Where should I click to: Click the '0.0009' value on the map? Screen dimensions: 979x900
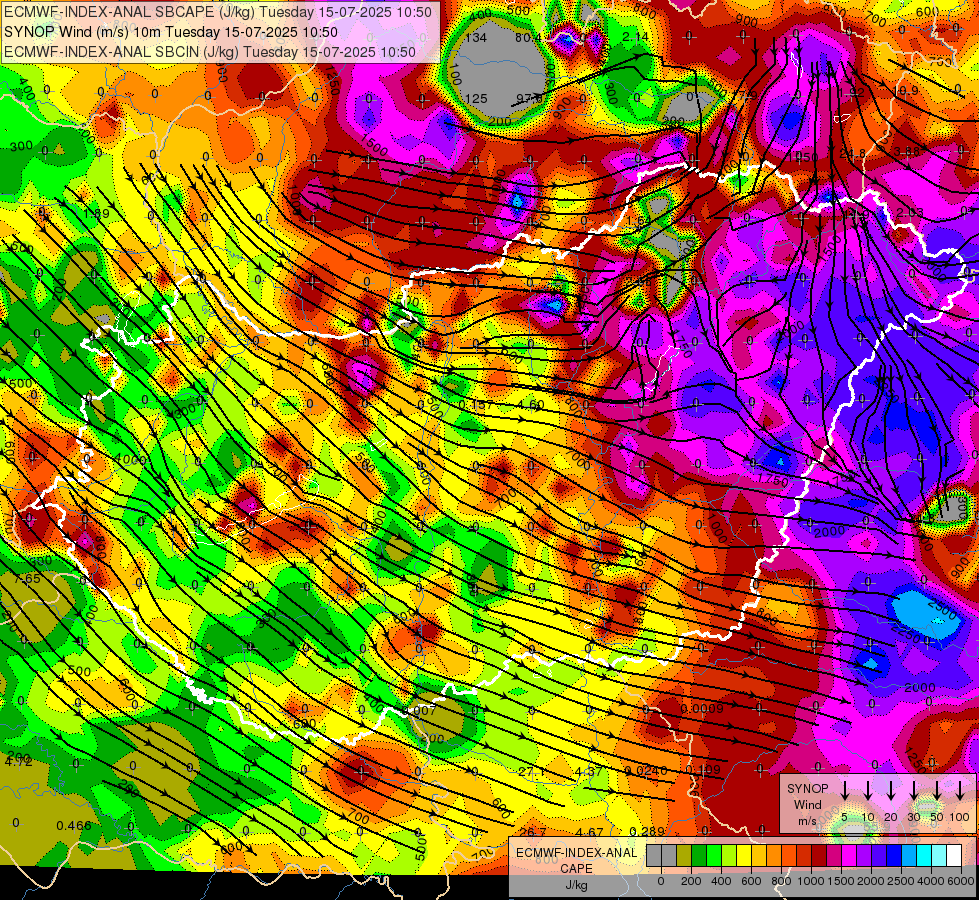click(702, 708)
